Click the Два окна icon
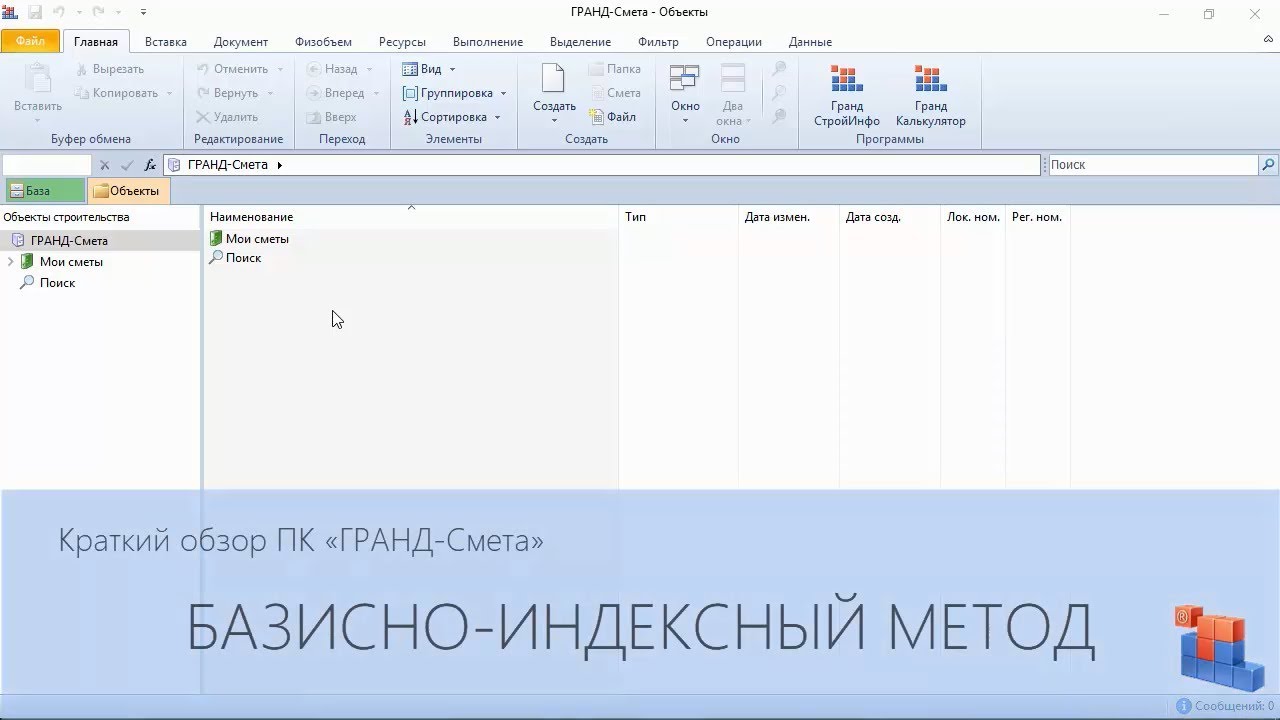 tap(733, 80)
